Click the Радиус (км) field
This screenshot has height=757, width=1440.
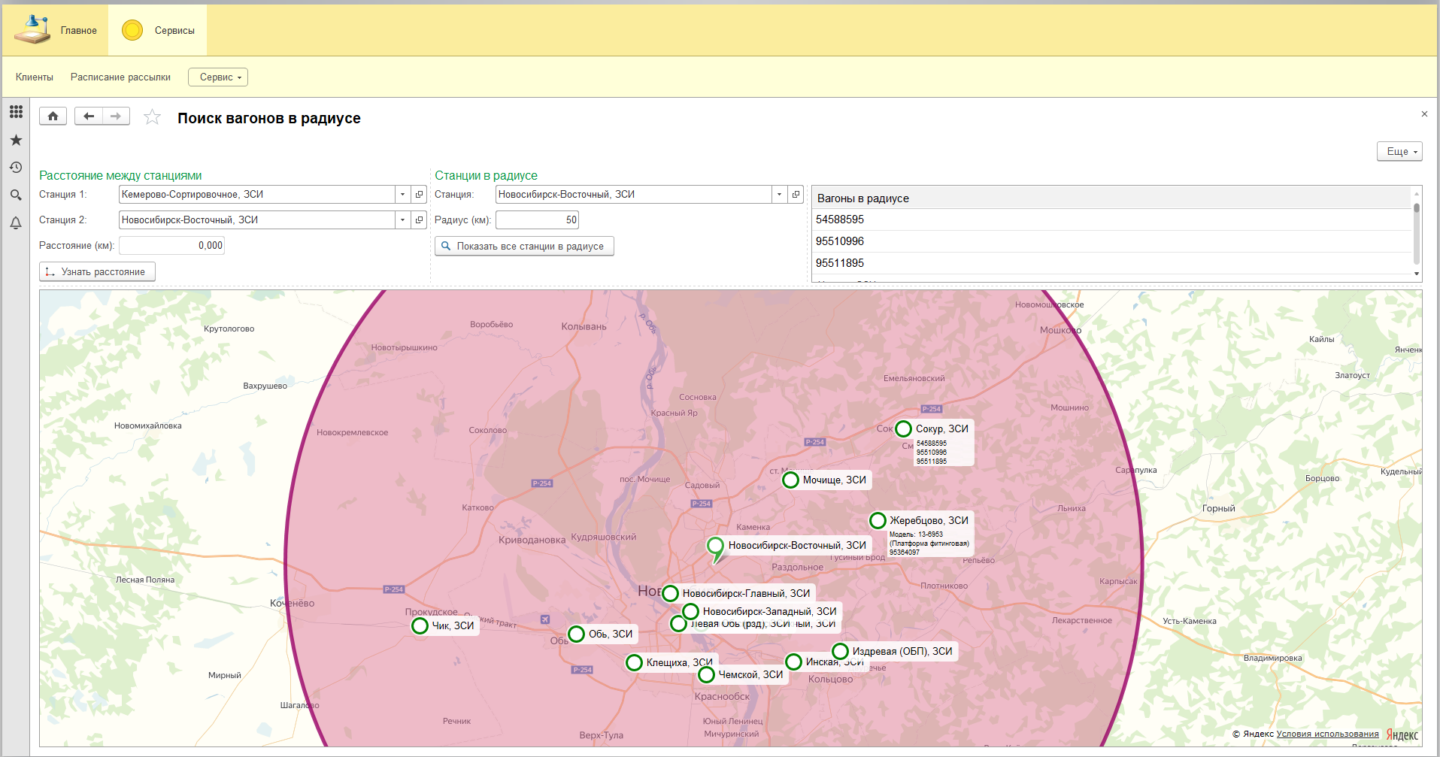[537, 220]
